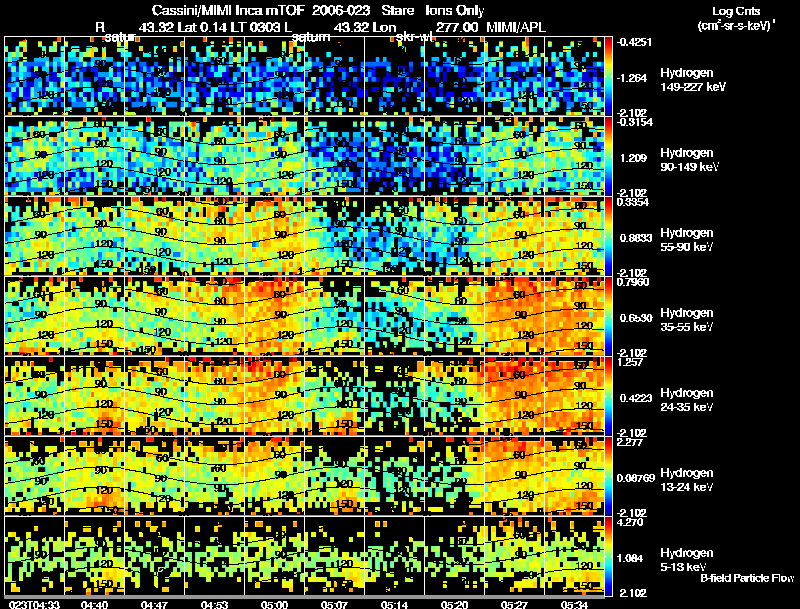Select the '(cm²-sr-s-keV)' units label
The width and height of the screenshot is (800, 609).
[736, 26]
